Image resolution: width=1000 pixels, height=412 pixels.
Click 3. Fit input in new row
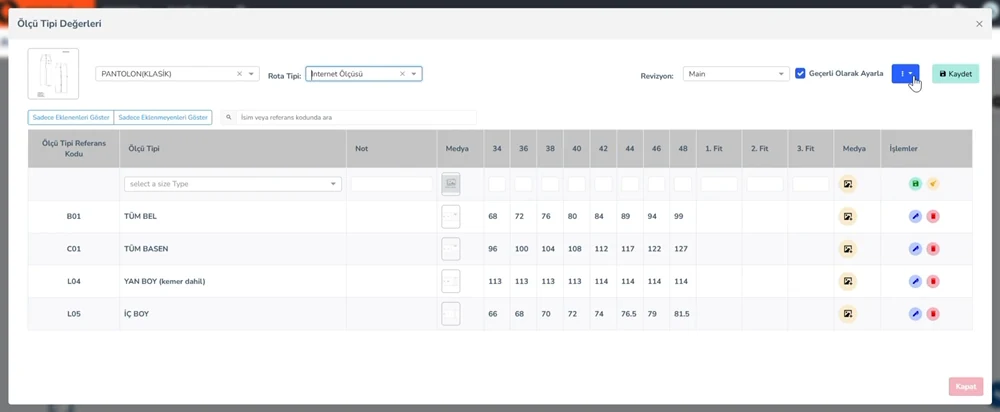(811, 184)
